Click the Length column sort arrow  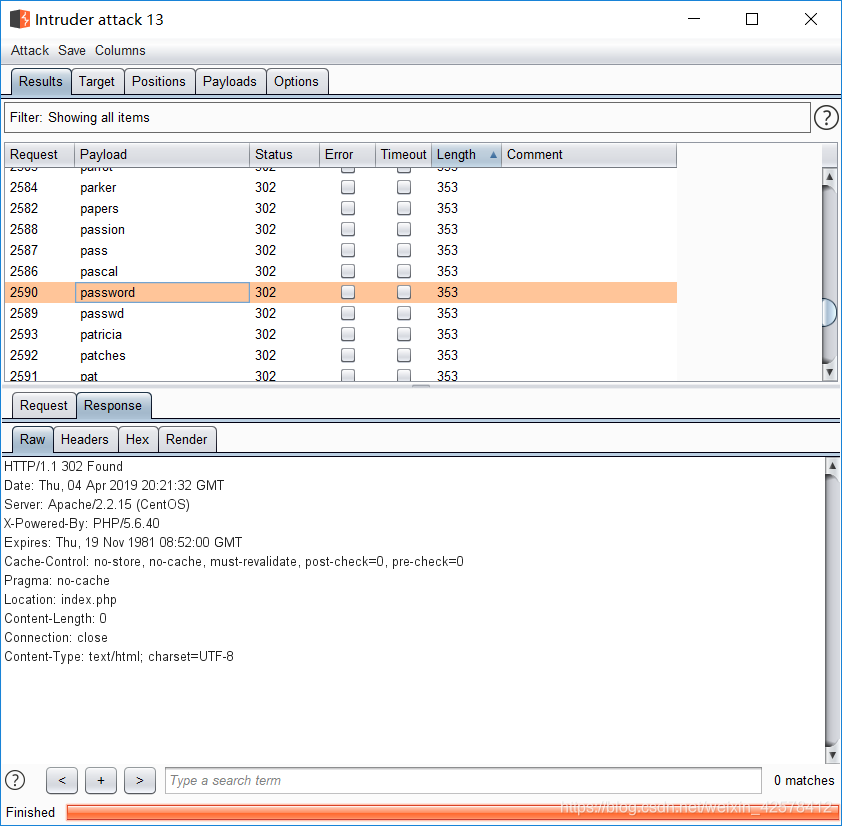coord(493,155)
